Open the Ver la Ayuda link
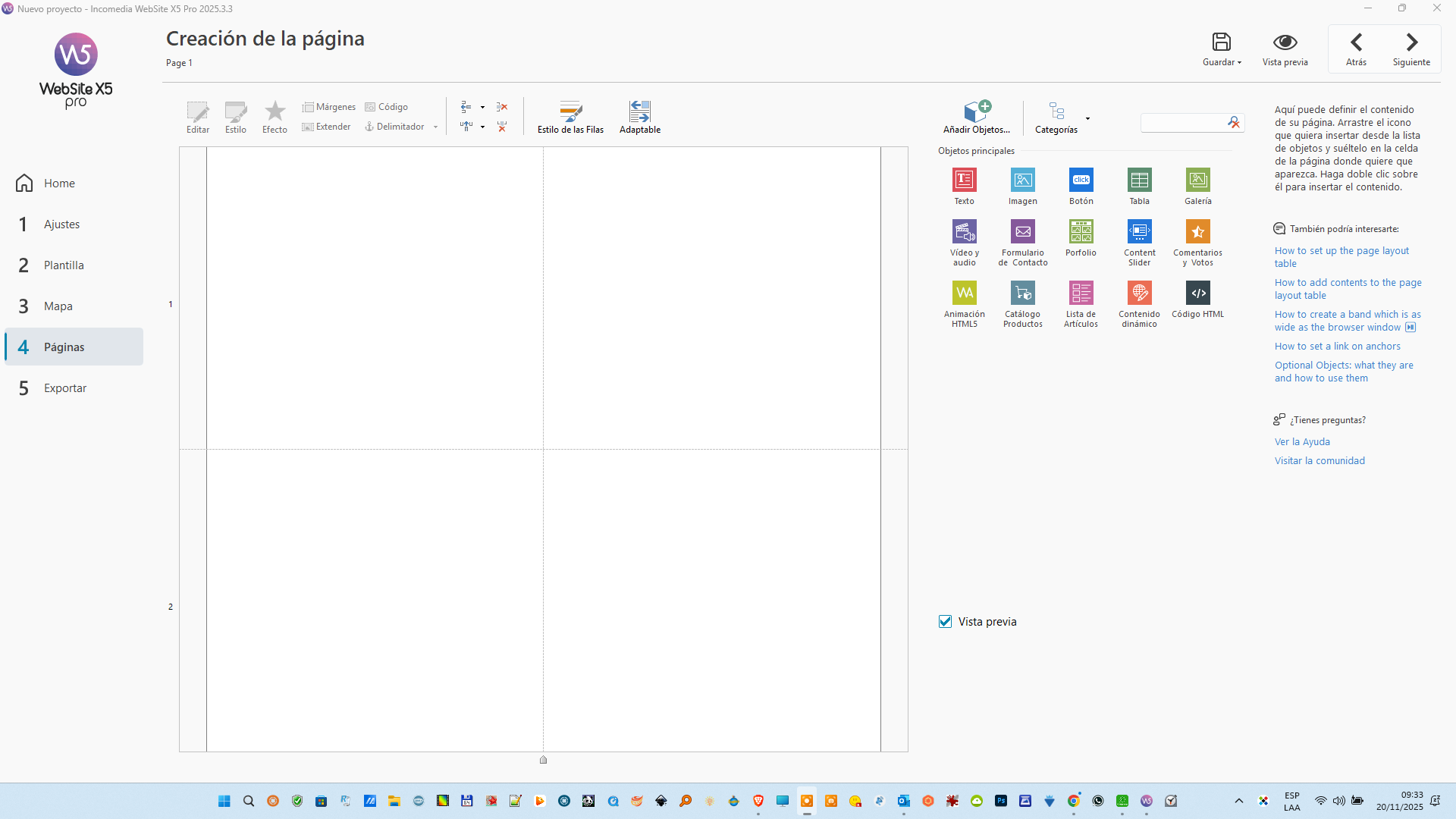Screen dimensions: 1456x819 point(1301,441)
